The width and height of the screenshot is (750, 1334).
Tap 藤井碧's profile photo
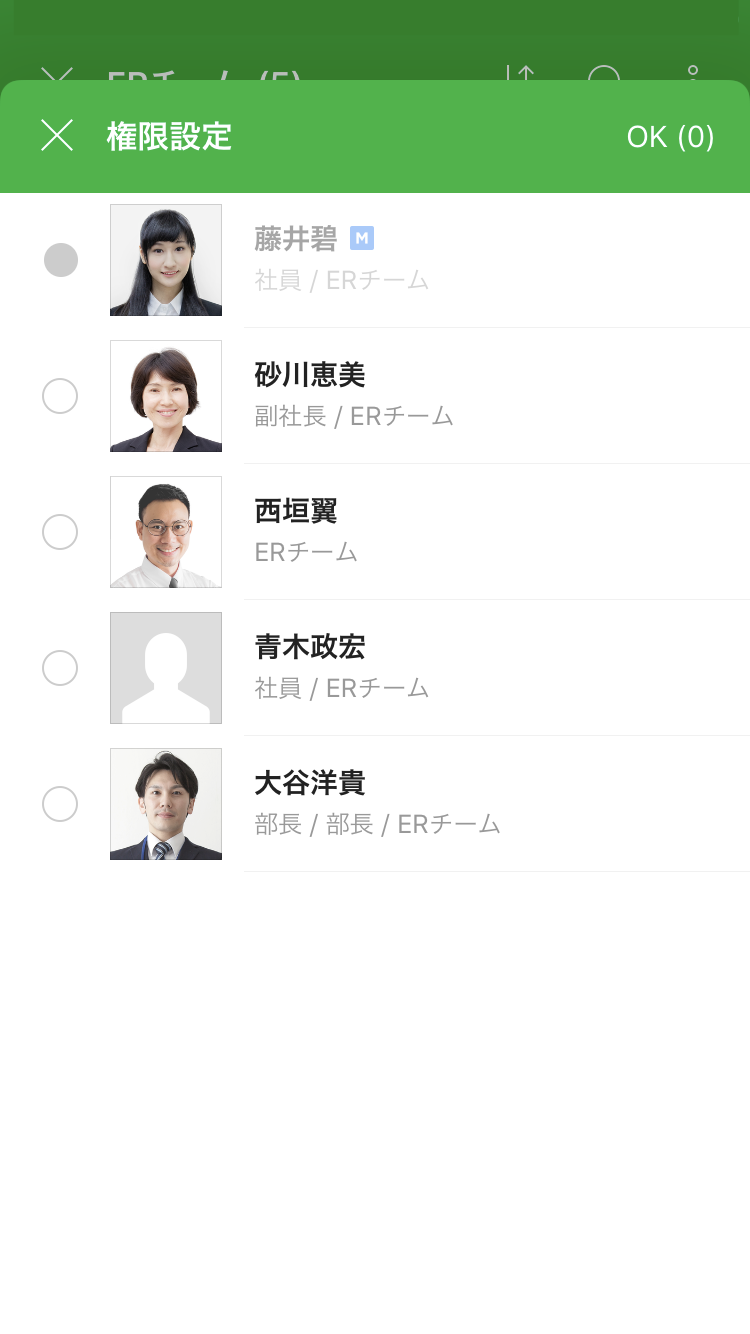166,260
